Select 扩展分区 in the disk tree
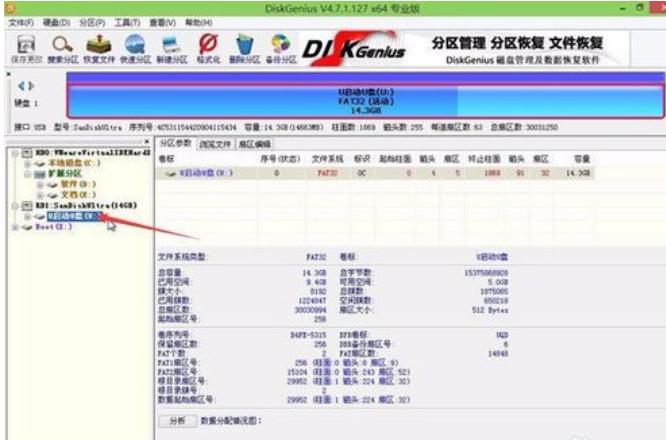The width and height of the screenshot is (666, 440). [65, 174]
